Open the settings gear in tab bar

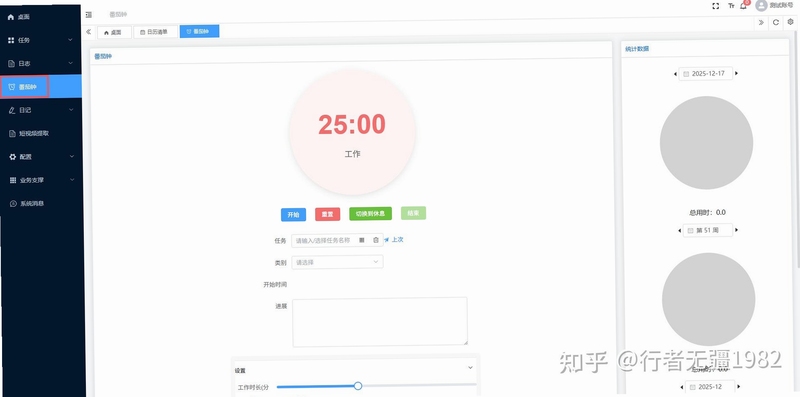[791, 22]
